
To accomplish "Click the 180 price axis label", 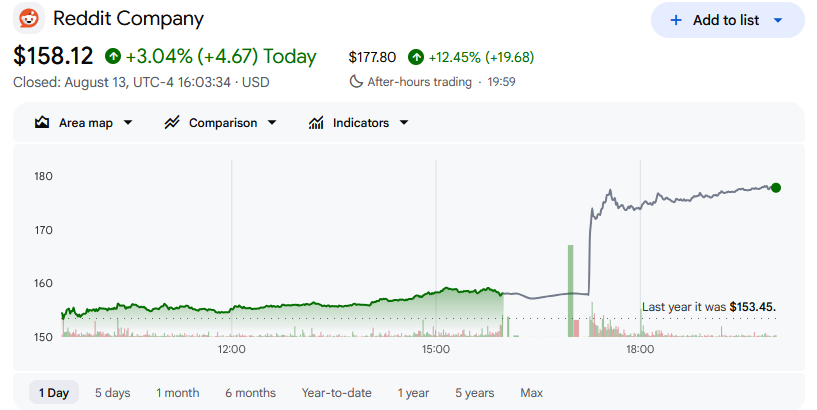I will click(x=43, y=176).
